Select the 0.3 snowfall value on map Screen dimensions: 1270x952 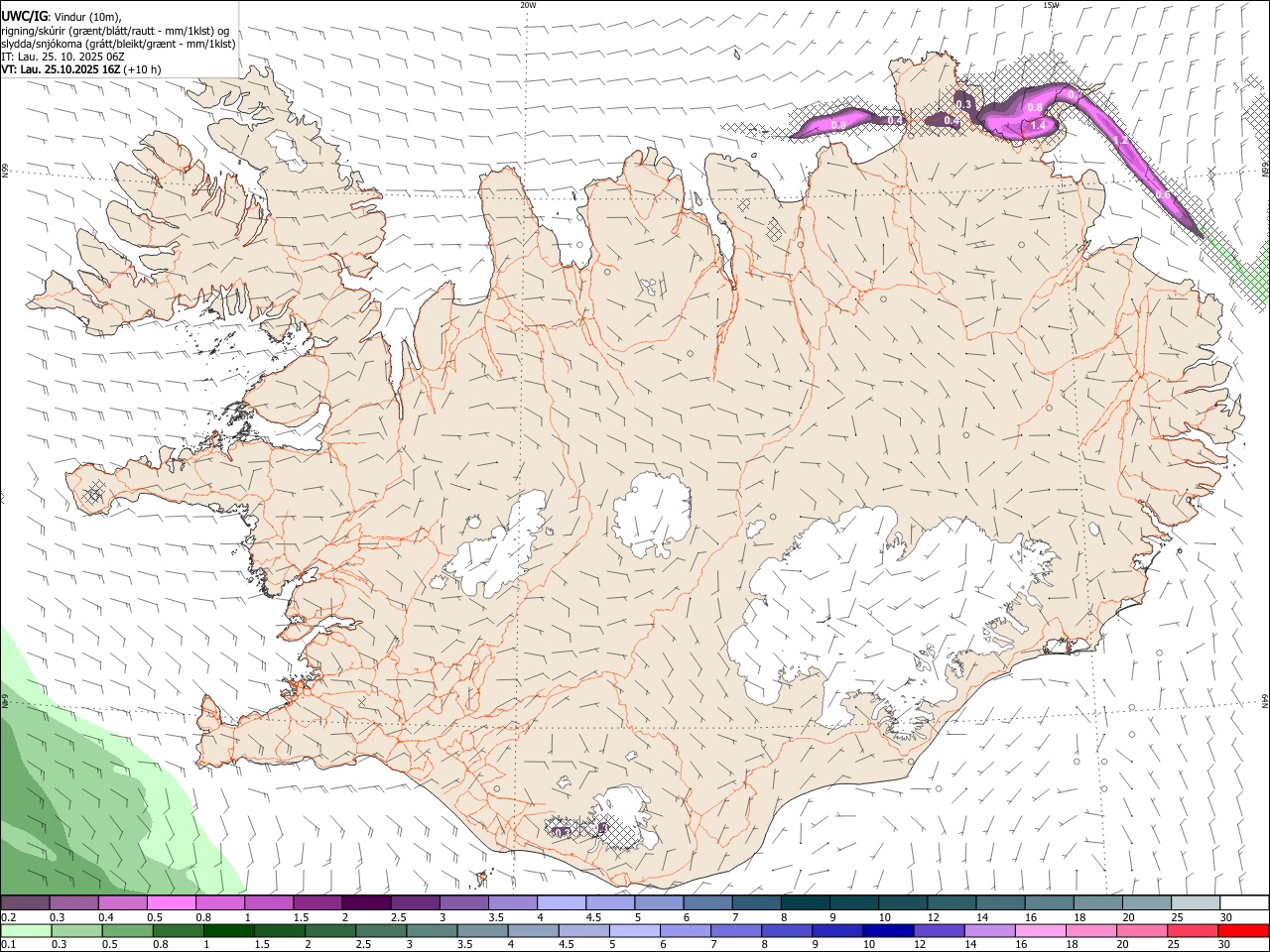(x=963, y=104)
